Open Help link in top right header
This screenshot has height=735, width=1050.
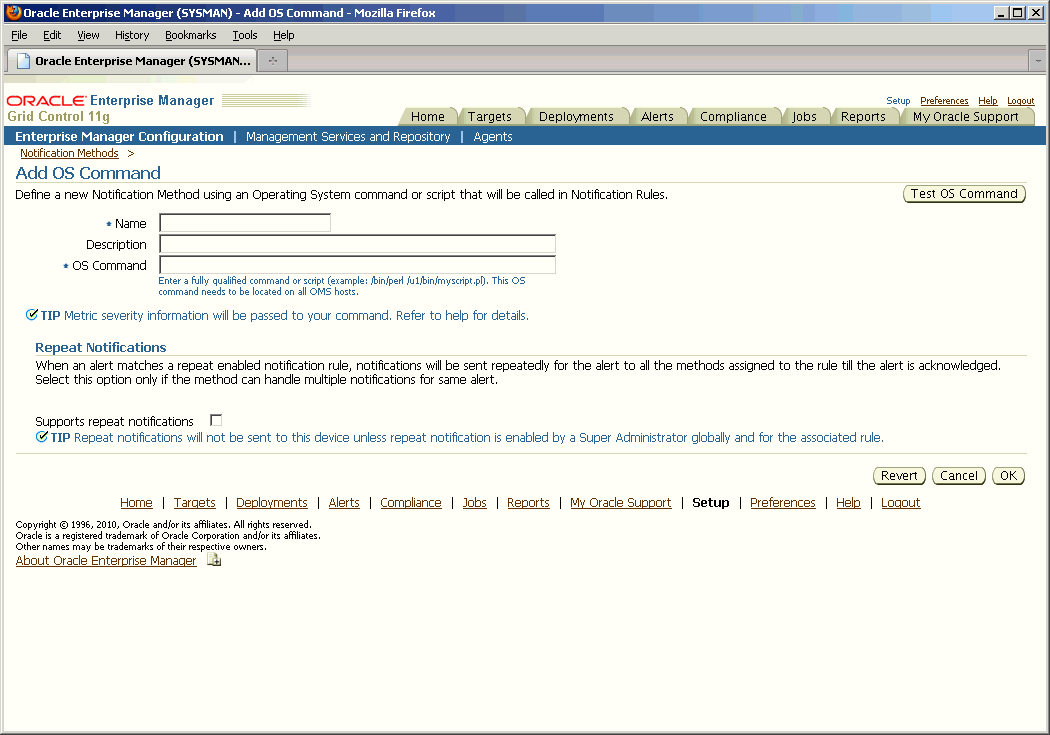988,100
